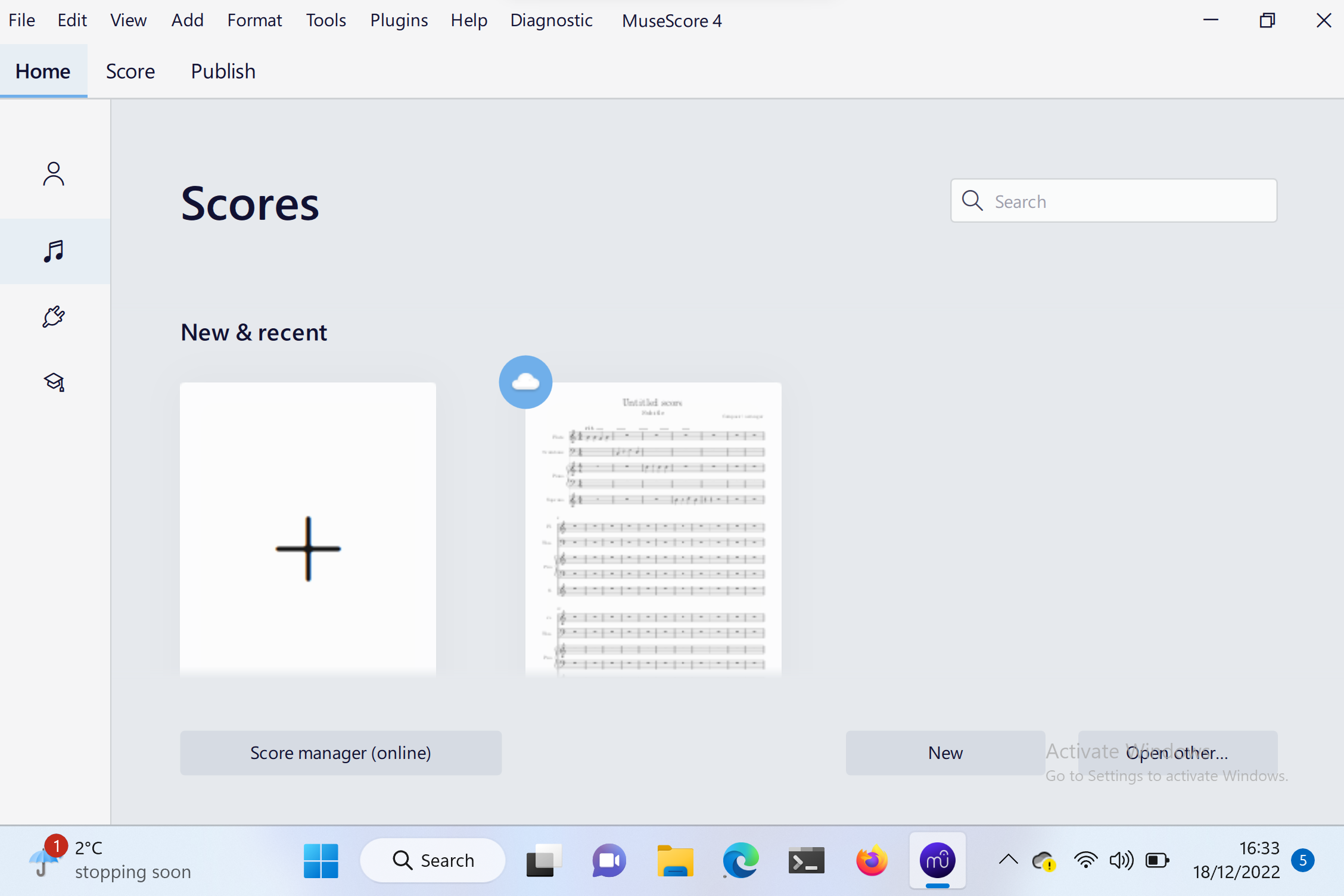Click the Scores search input field

tap(1132, 201)
